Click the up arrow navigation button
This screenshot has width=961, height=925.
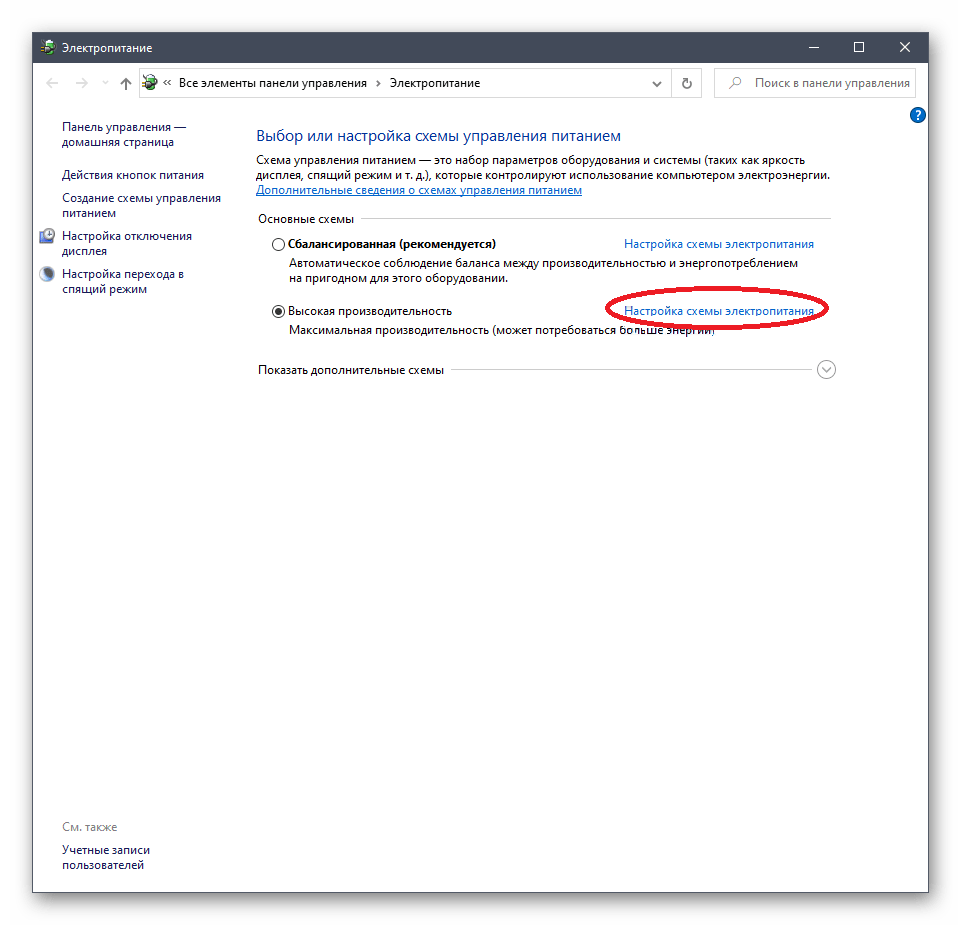coord(125,84)
